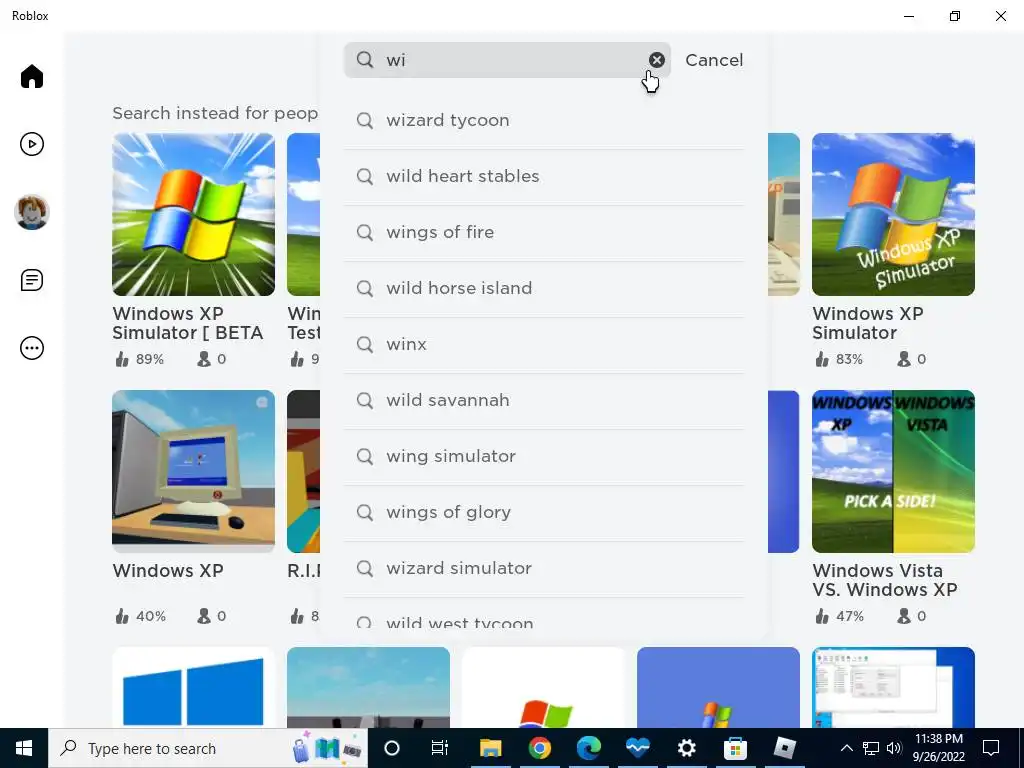Open Cortana circle icon in taskbar
1024x768 pixels.
tap(392, 748)
